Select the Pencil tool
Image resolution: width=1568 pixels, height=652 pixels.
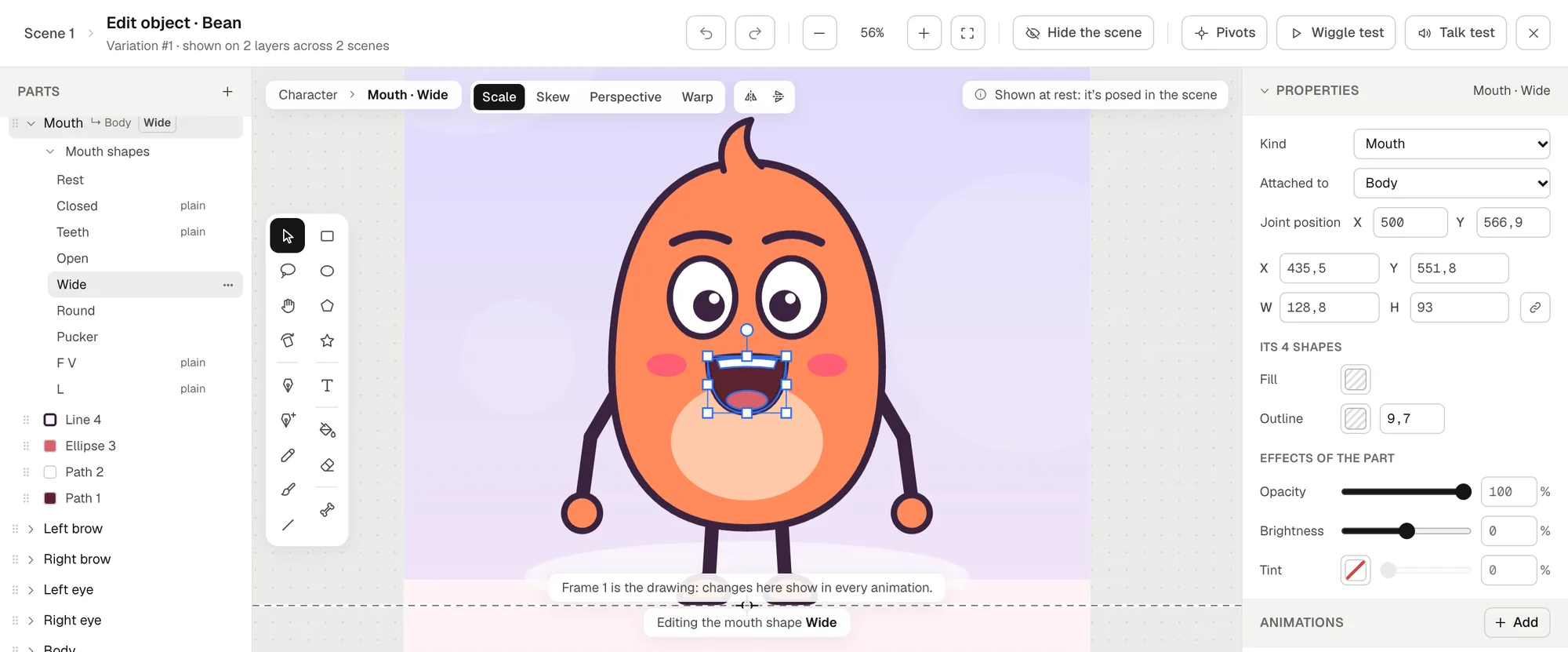(288, 455)
